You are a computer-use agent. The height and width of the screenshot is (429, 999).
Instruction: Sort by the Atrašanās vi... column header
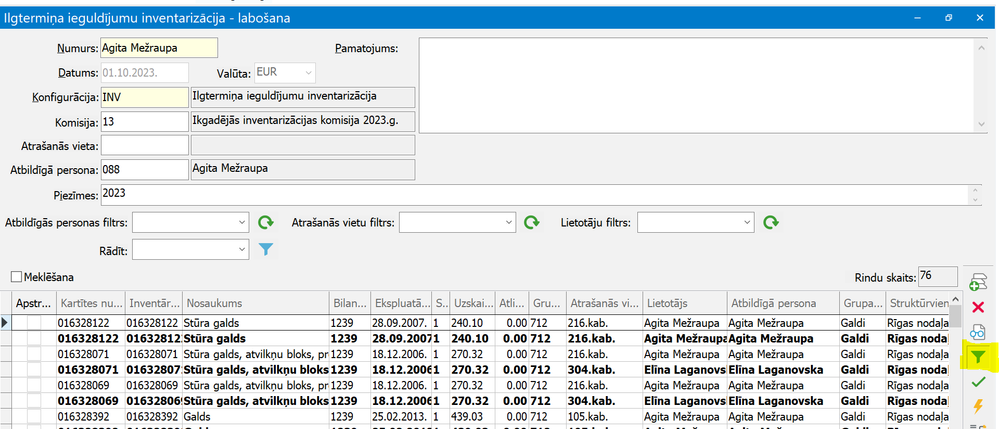click(x=605, y=303)
